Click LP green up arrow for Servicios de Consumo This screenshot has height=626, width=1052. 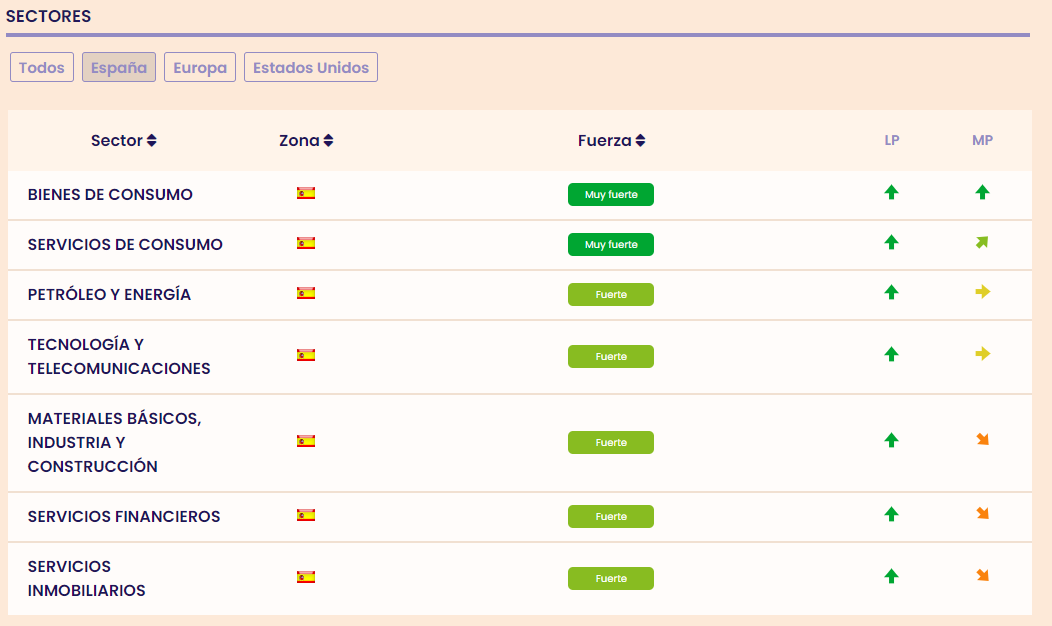click(x=891, y=242)
